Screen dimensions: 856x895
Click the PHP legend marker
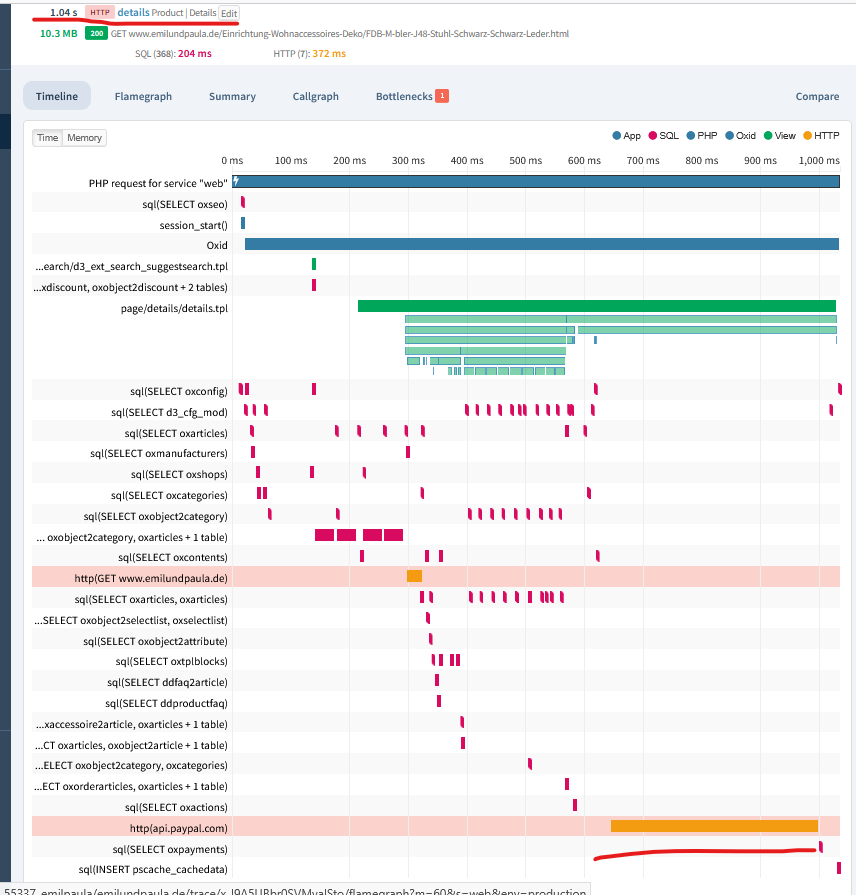click(x=690, y=135)
